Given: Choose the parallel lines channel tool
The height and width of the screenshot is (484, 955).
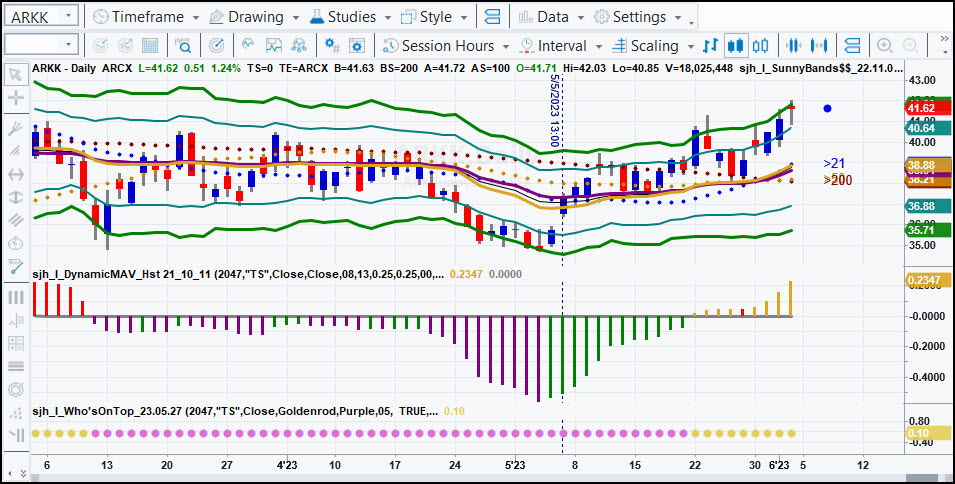Looking at the screenshot, I should 15,220.
